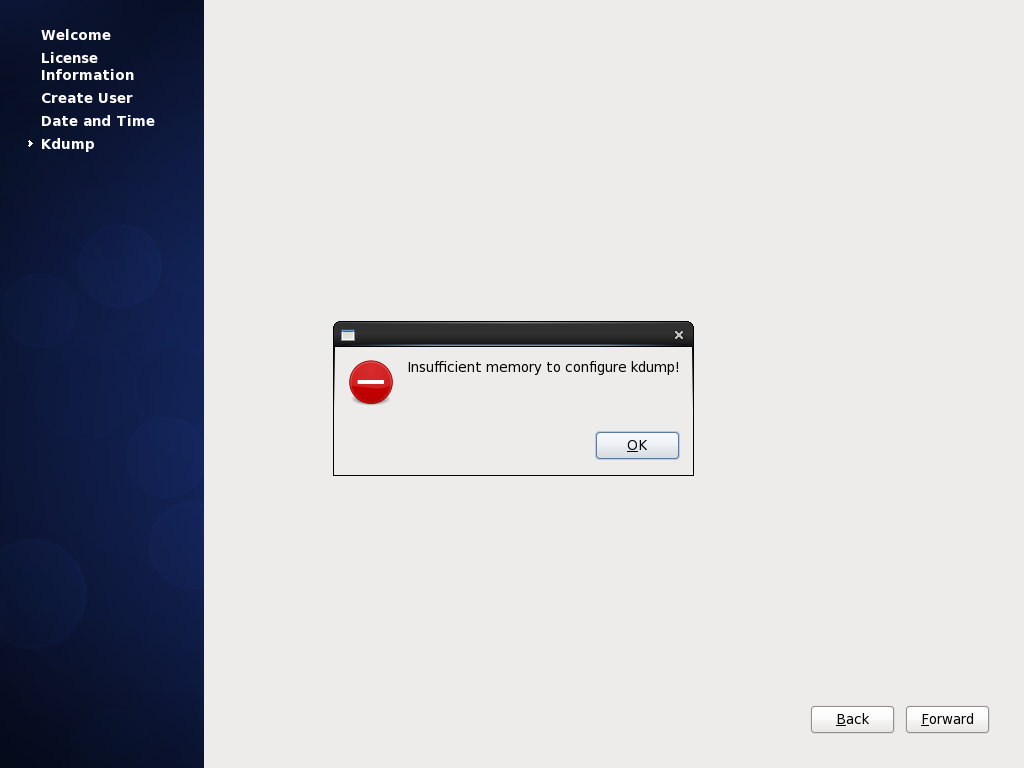Image resolution: width=1024 pixels, height=768 pixels.
Task: Click the dialog title bar window icon
Action: [347, 335]
